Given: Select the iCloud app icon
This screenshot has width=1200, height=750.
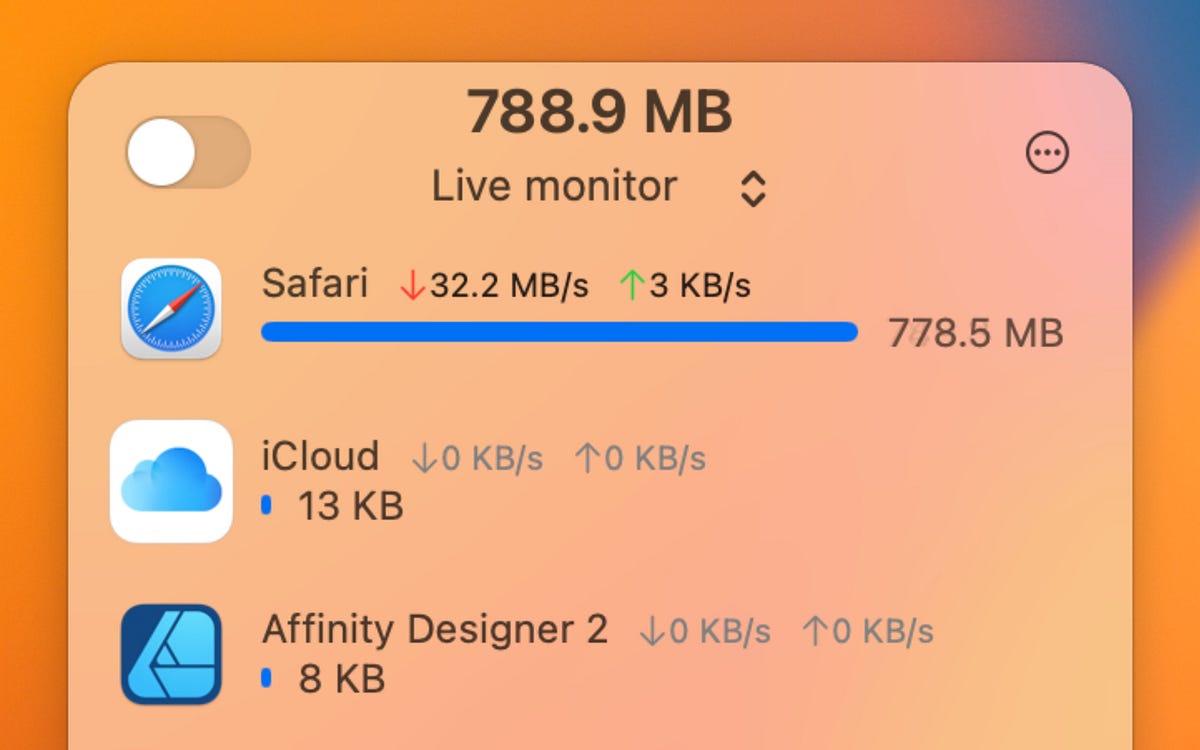Looking at the screenshot, I should (171, 482).
